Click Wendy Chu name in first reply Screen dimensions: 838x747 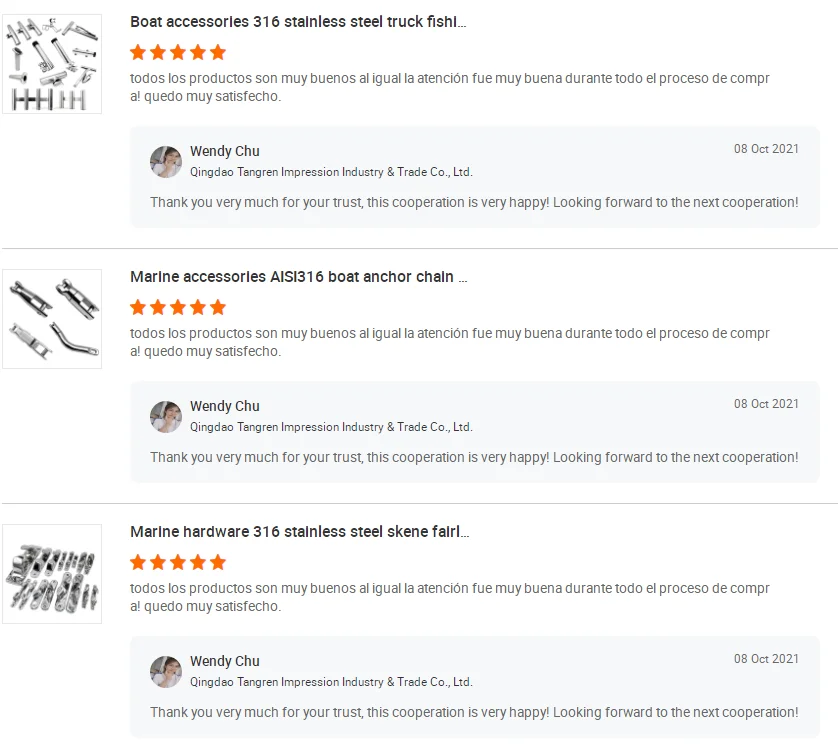[x=225, y=151]
